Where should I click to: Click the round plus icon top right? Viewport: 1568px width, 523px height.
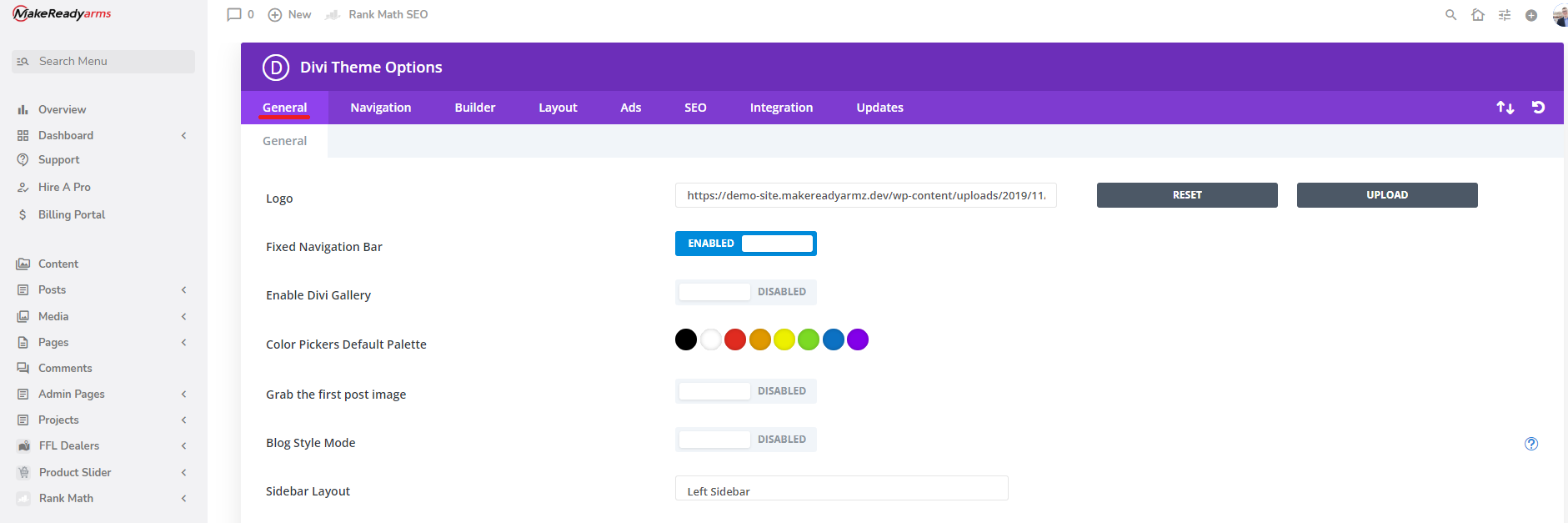[1531, 15]
